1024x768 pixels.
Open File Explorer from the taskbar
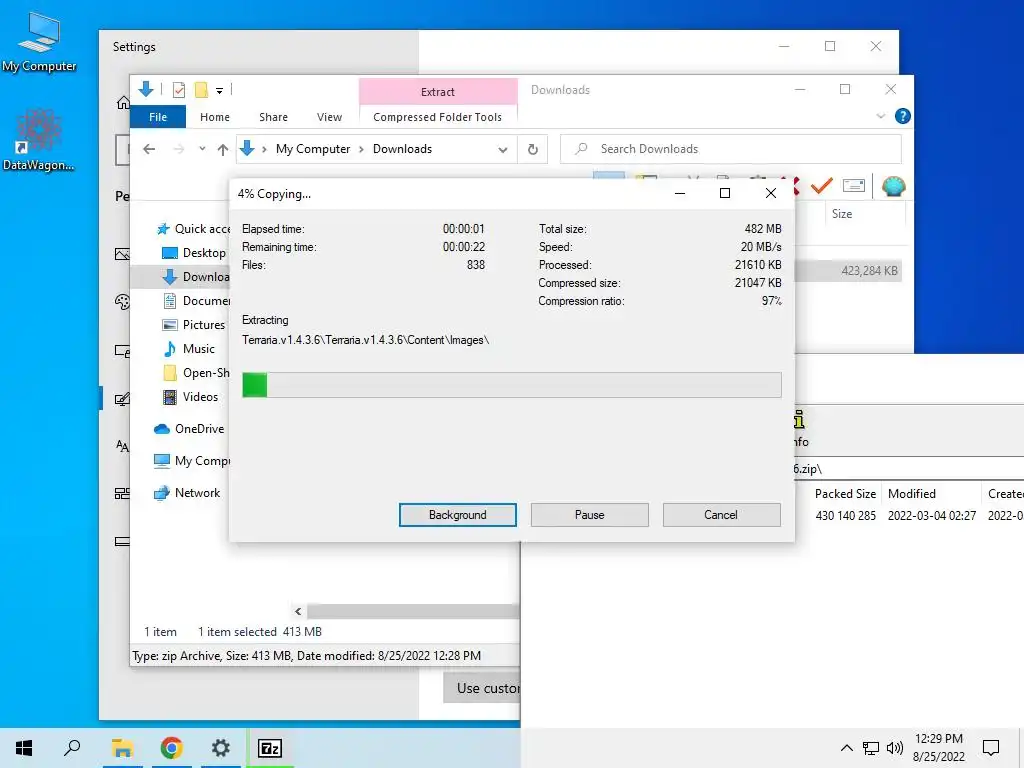(122, 748)
